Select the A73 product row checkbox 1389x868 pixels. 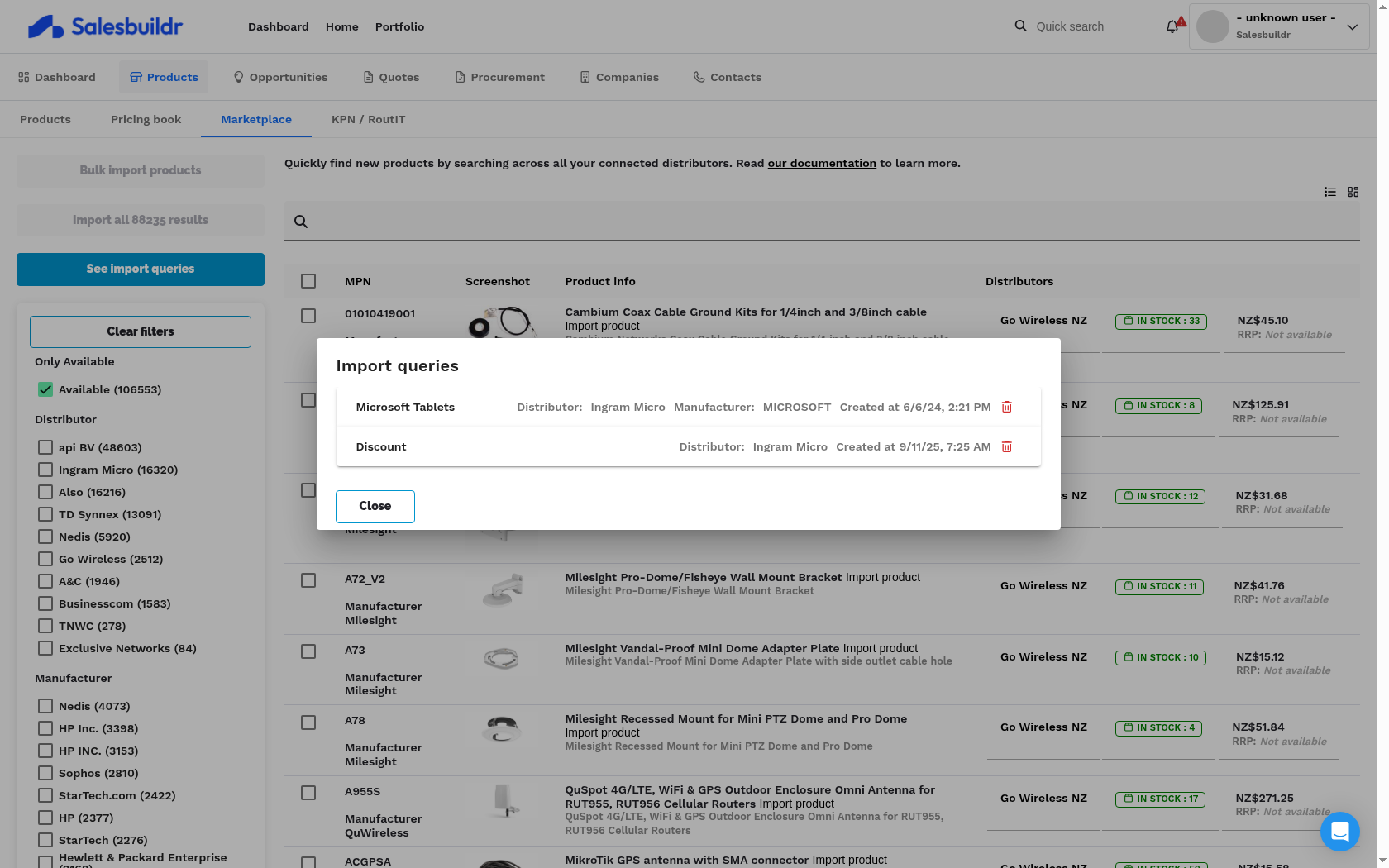coord(308,651)
